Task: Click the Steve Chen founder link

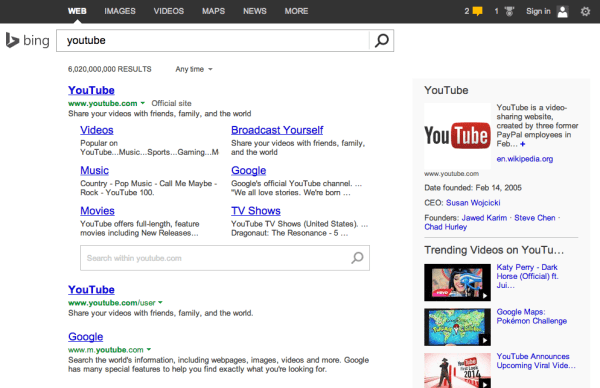Action: click(535, 218)
